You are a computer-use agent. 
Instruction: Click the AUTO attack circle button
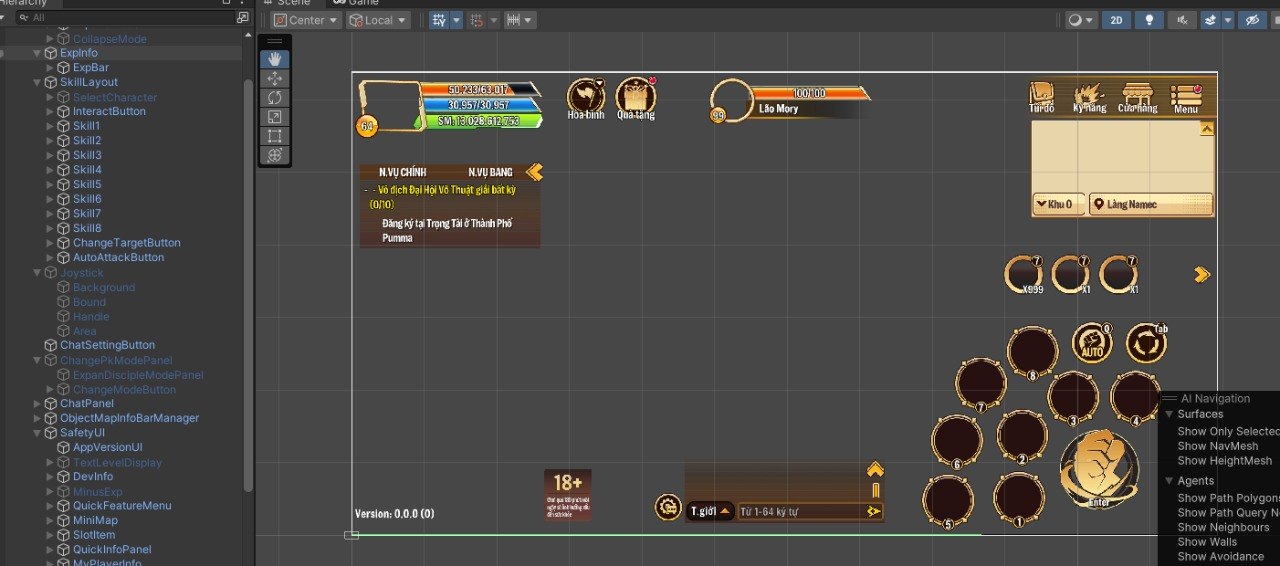point(1092,343)
